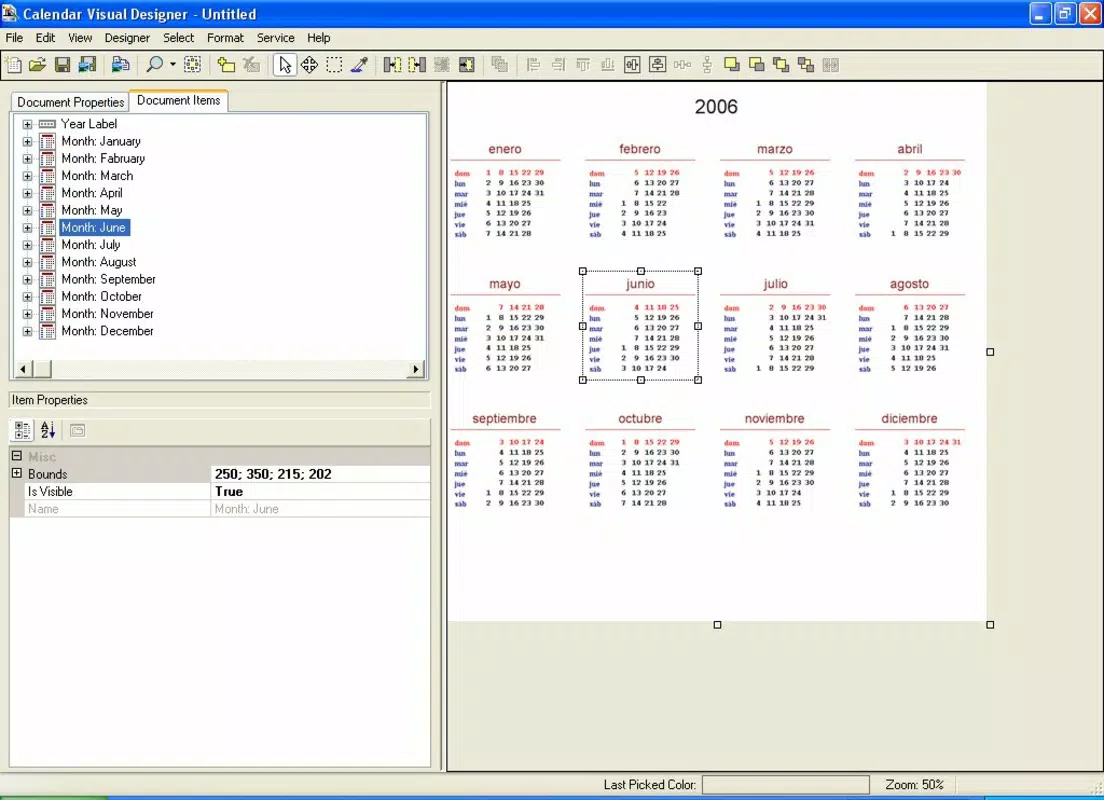Activate the four-arrow move tool
This screenshot has height=800, width=1104.
[x=309, y=65]
